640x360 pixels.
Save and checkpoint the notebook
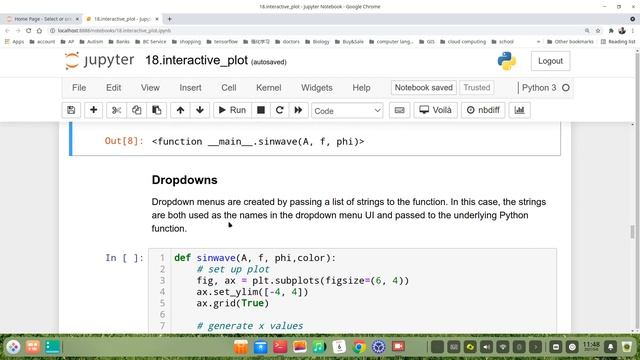[x=71, y=110]
